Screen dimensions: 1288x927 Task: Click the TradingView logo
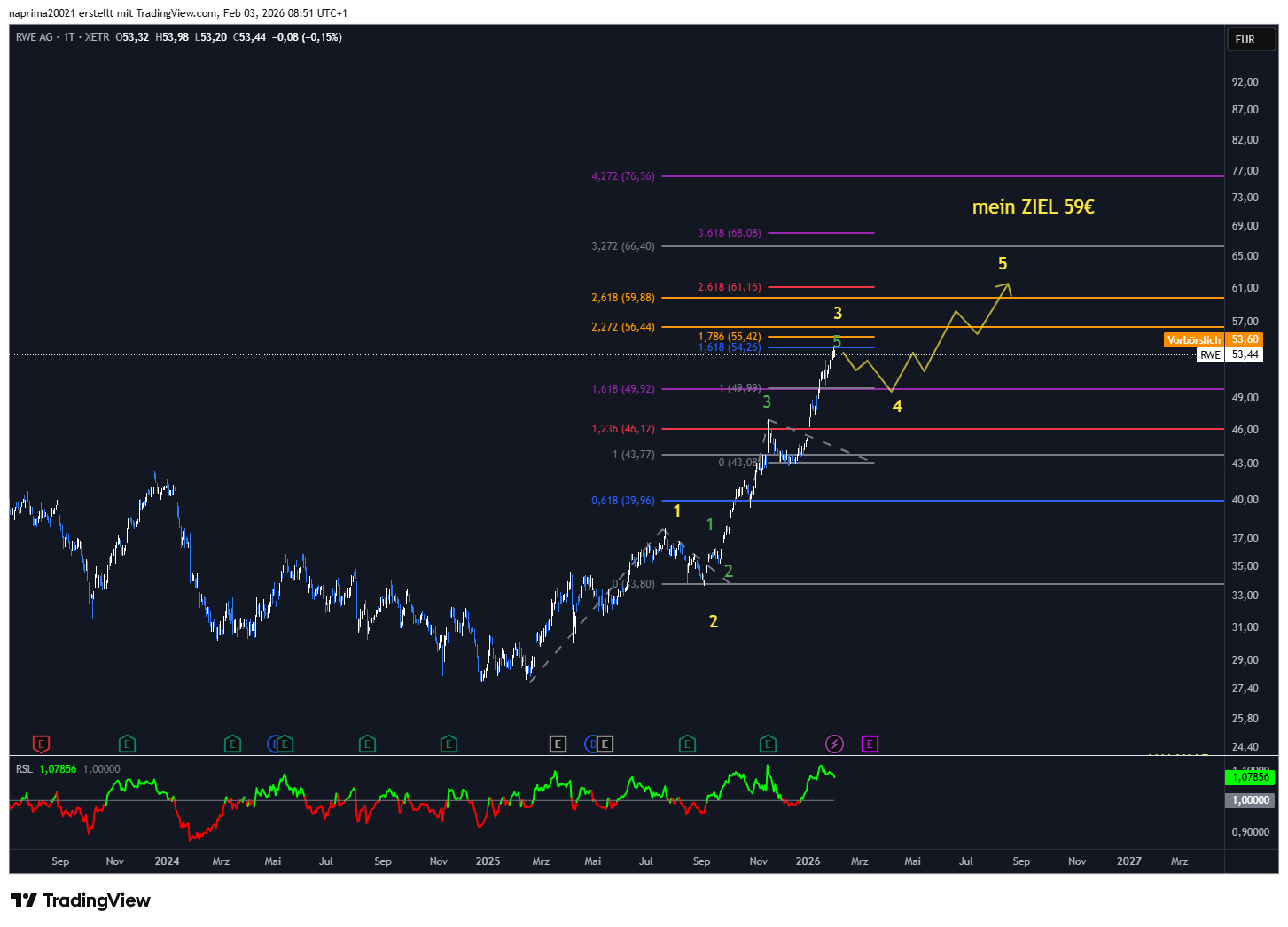[x=81, y=900]
